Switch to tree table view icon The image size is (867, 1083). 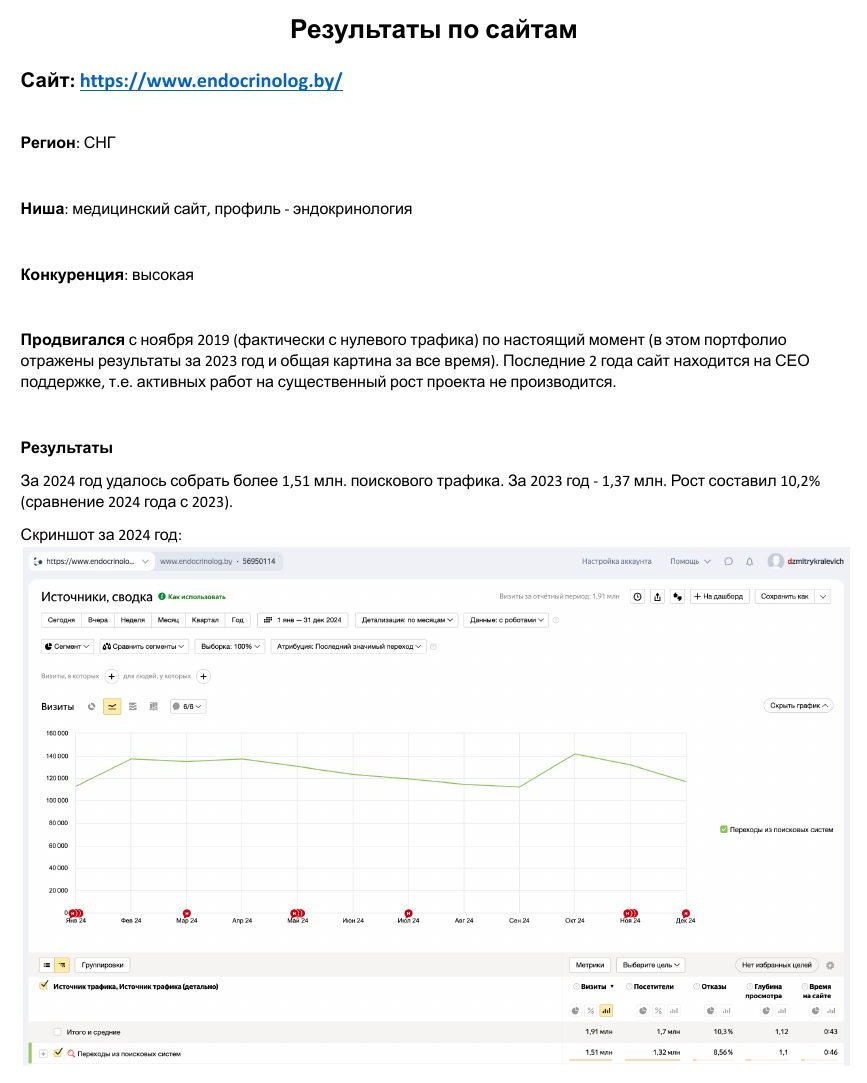(x=61, y=965)
